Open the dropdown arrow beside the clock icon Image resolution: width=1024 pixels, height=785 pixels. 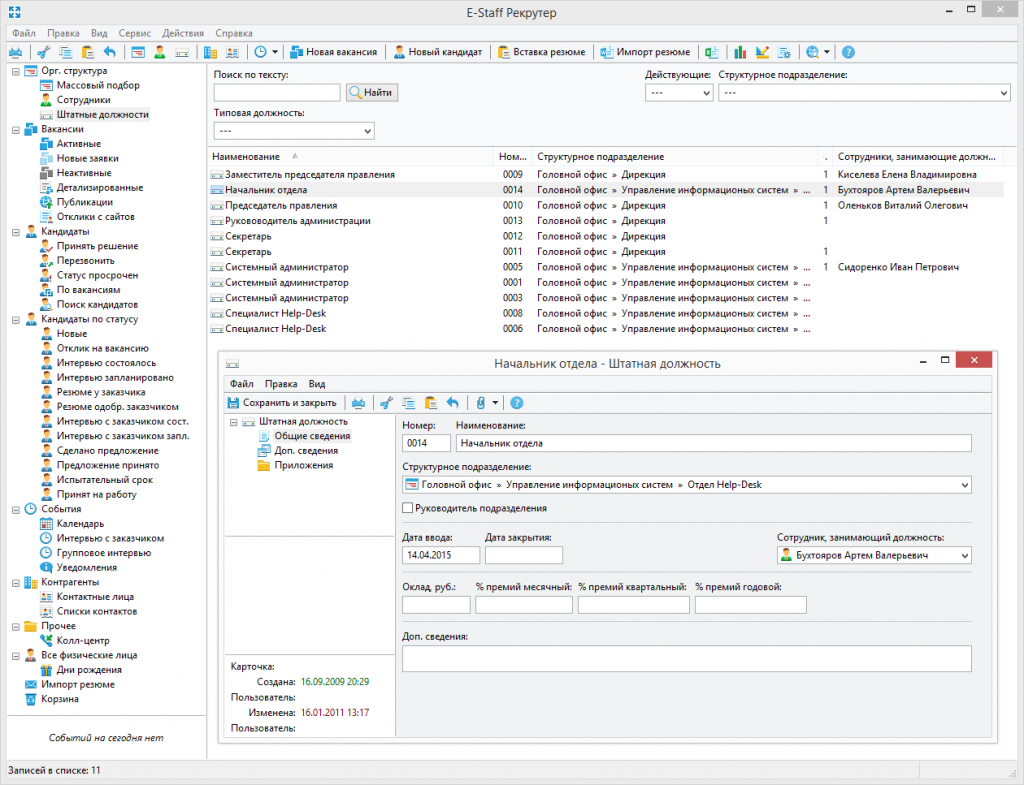(x=275, y=52)
